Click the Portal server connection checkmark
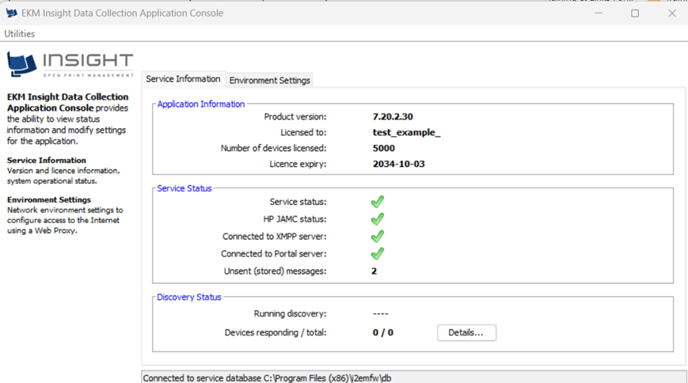The height and width of the screenshot is (383, 688). click(x=377, y=254)
